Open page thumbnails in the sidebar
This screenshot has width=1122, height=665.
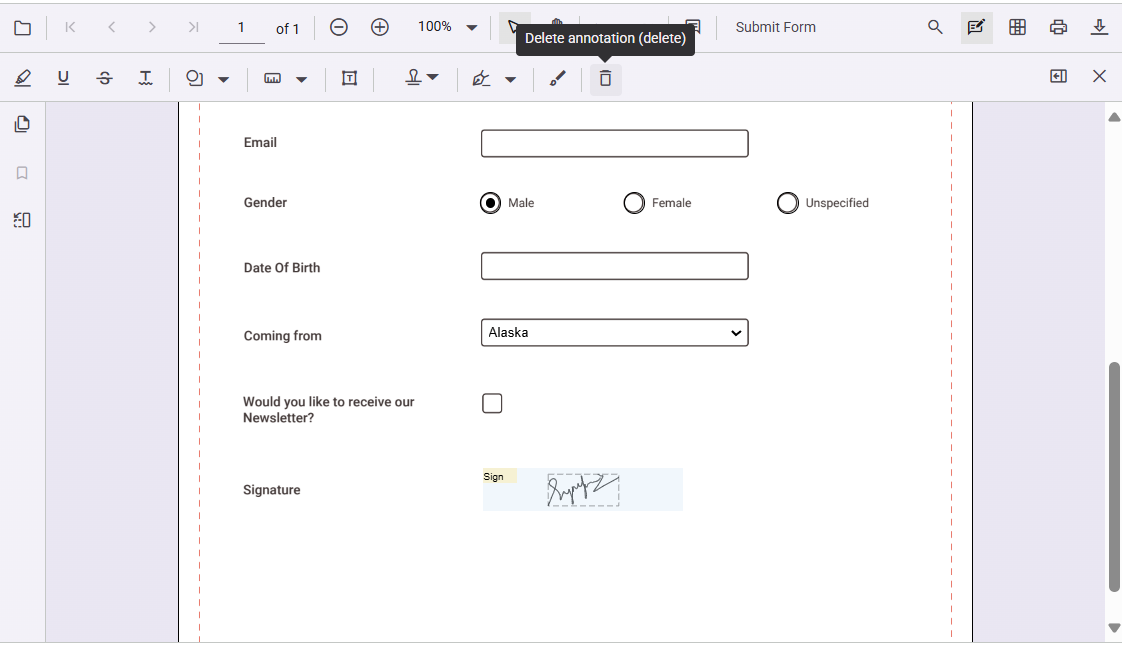click(x=22, y=123)
